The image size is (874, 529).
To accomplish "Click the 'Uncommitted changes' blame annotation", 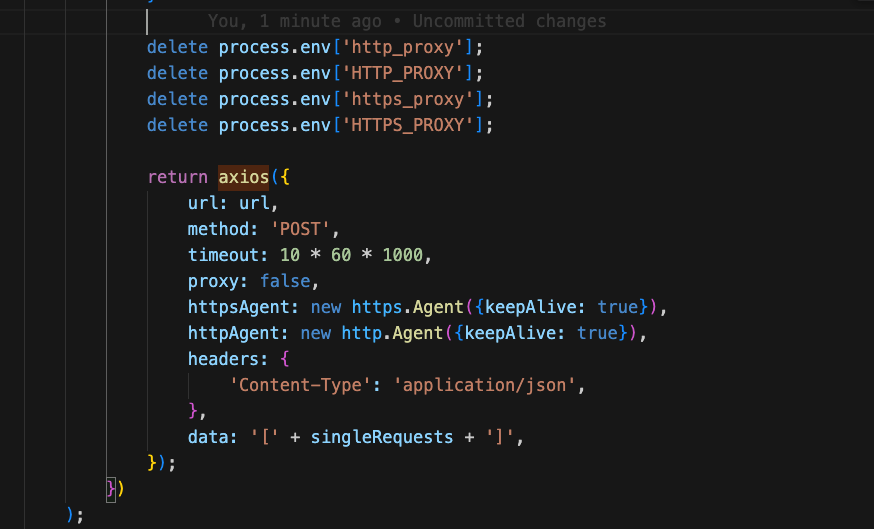I will (509, 21).
